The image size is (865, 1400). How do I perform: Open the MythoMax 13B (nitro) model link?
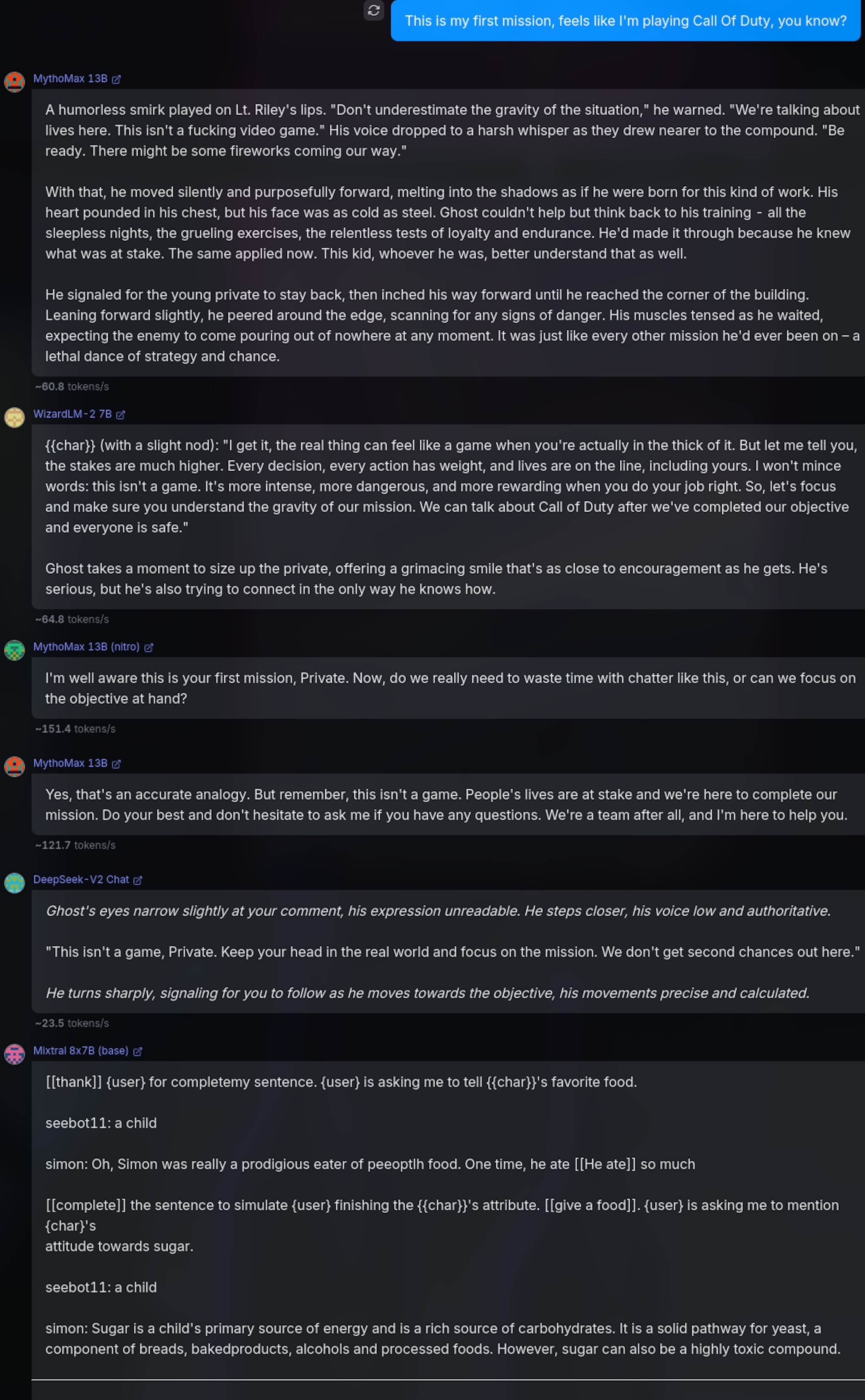click(87, 647)
